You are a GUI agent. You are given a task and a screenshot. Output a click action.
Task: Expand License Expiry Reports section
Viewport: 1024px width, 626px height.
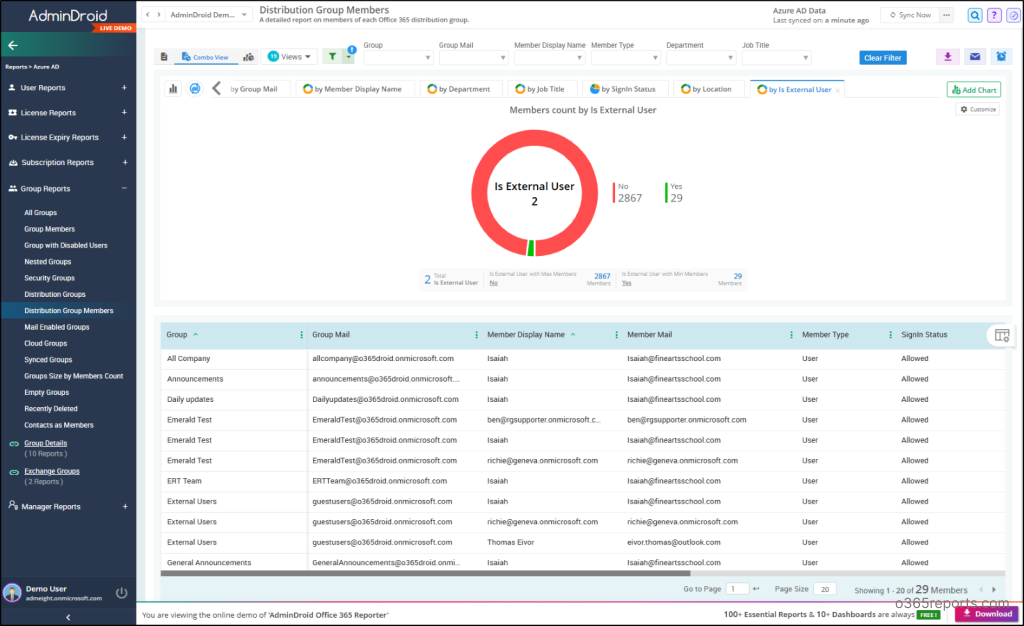[124, 137]
